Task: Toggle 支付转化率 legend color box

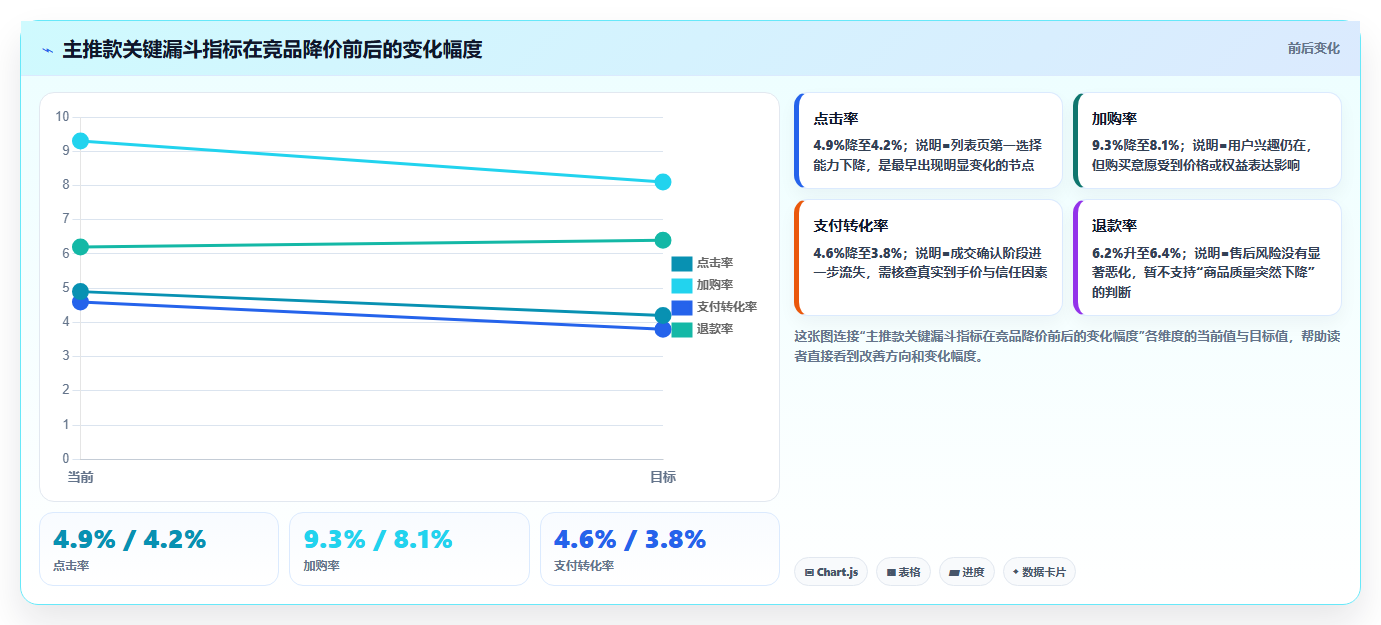Action: tap(681, 307)
